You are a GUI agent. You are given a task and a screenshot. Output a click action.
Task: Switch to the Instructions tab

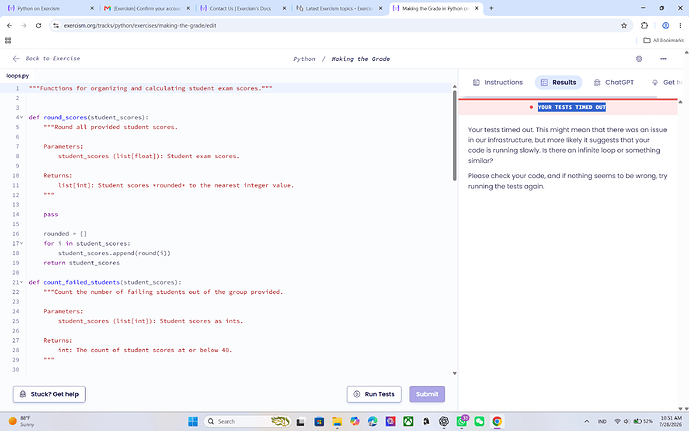point(498,82)
